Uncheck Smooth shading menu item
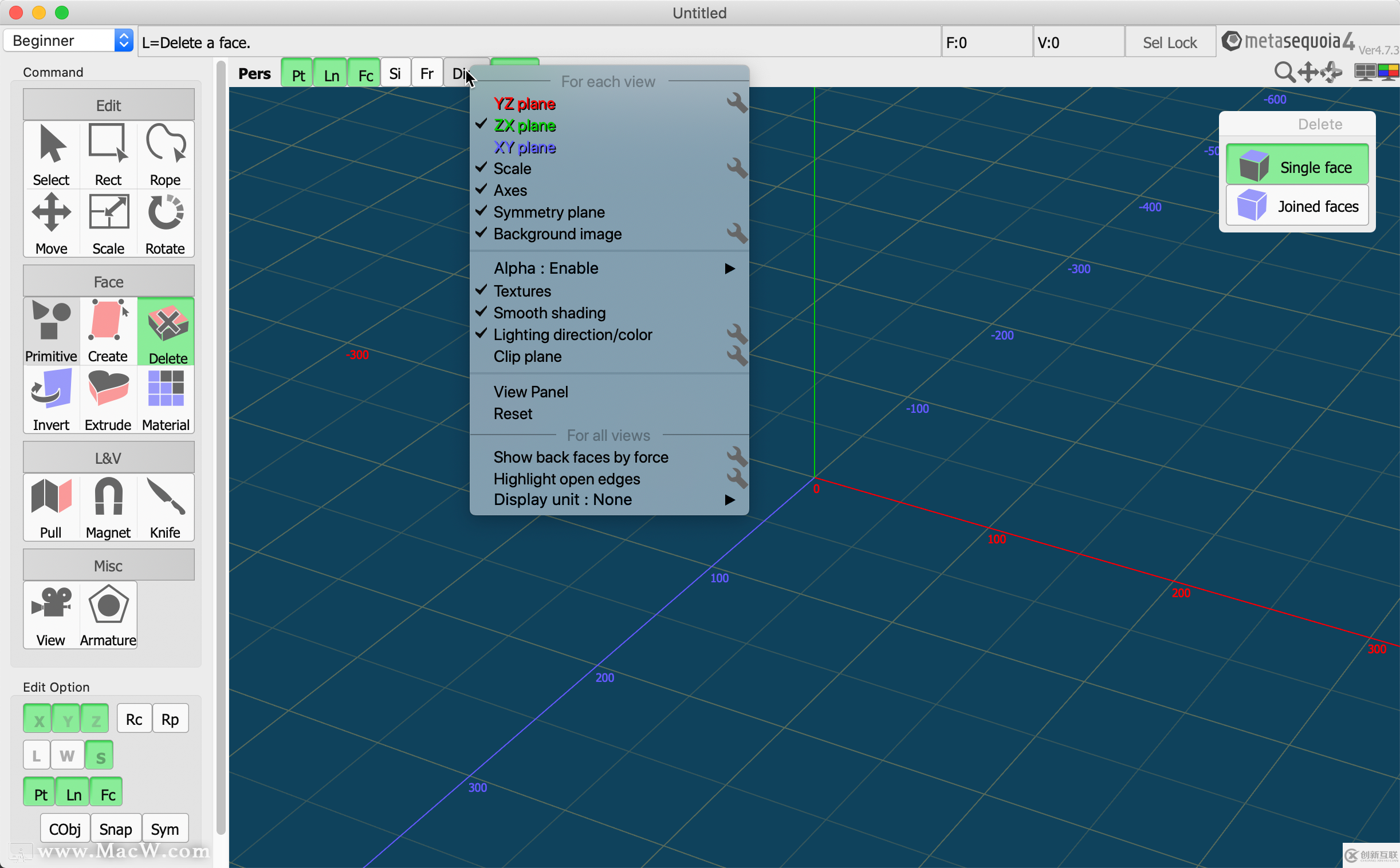This screenshot has width=1400, height=868. coord(609,312)
